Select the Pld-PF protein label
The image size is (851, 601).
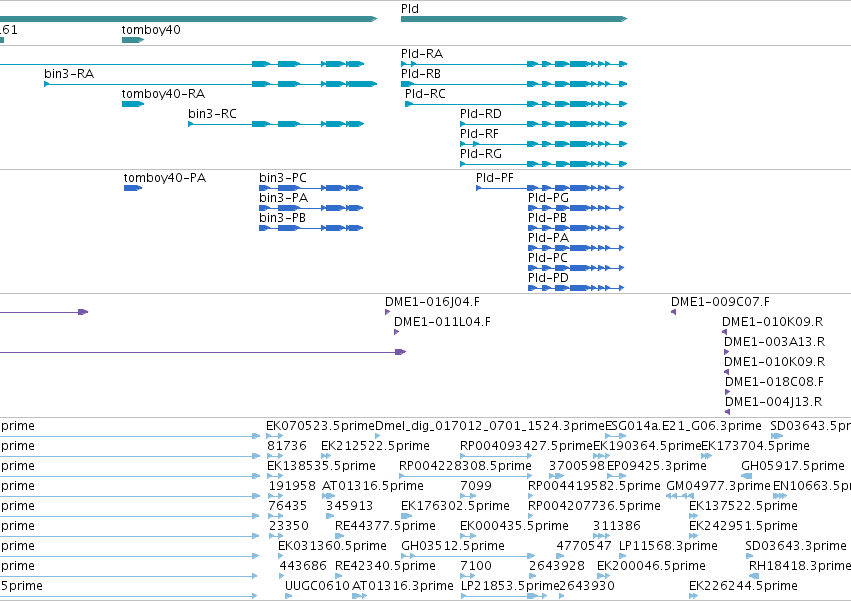point(494,178)
